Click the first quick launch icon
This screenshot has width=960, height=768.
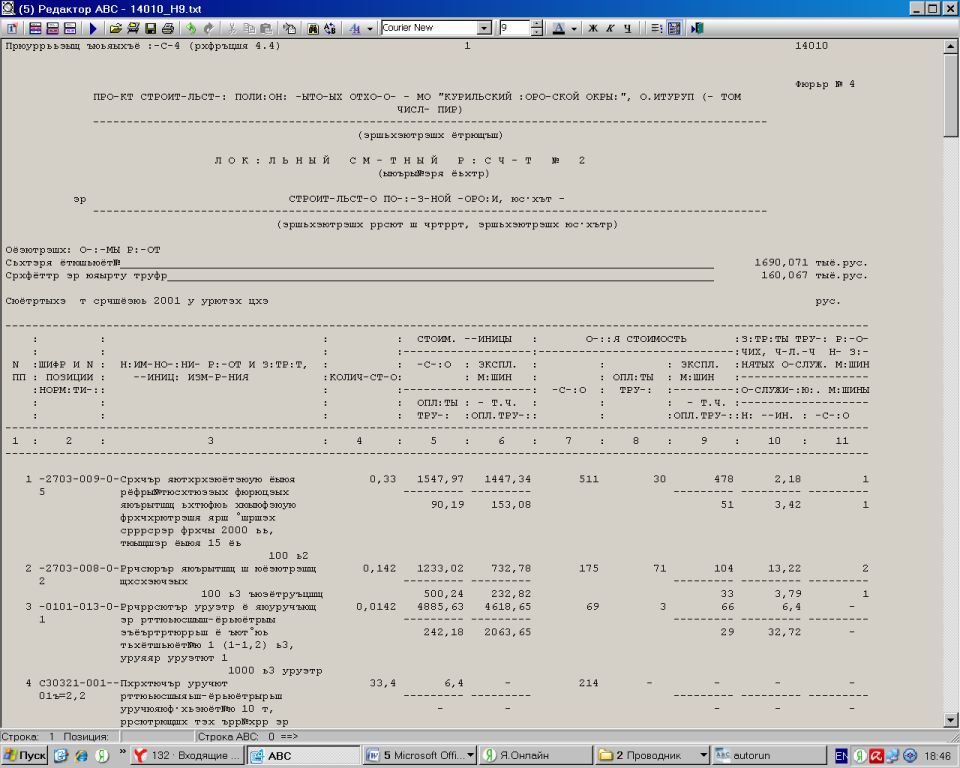pyautogui.click(x=61, y=755)
